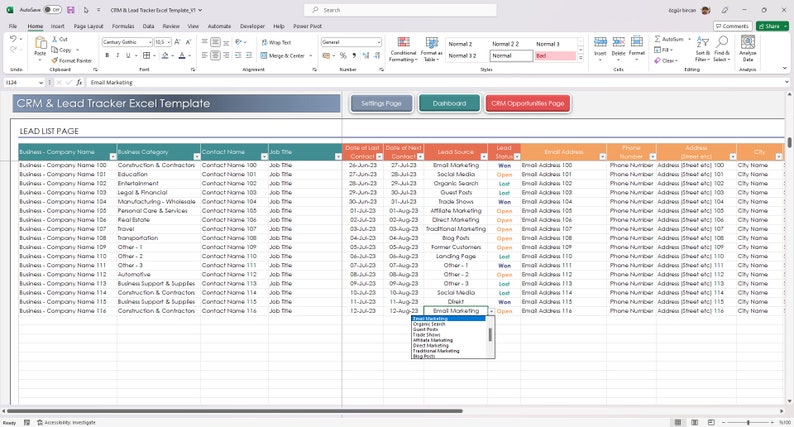Open the Borders icon
The width and height of the screenshot is (794, 427).
[x=146, y=55]
